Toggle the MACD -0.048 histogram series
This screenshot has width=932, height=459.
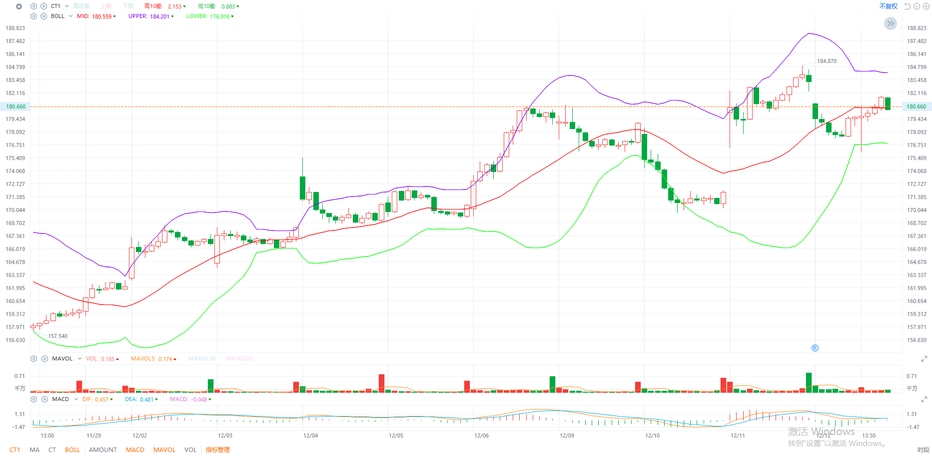coord(190,400)
